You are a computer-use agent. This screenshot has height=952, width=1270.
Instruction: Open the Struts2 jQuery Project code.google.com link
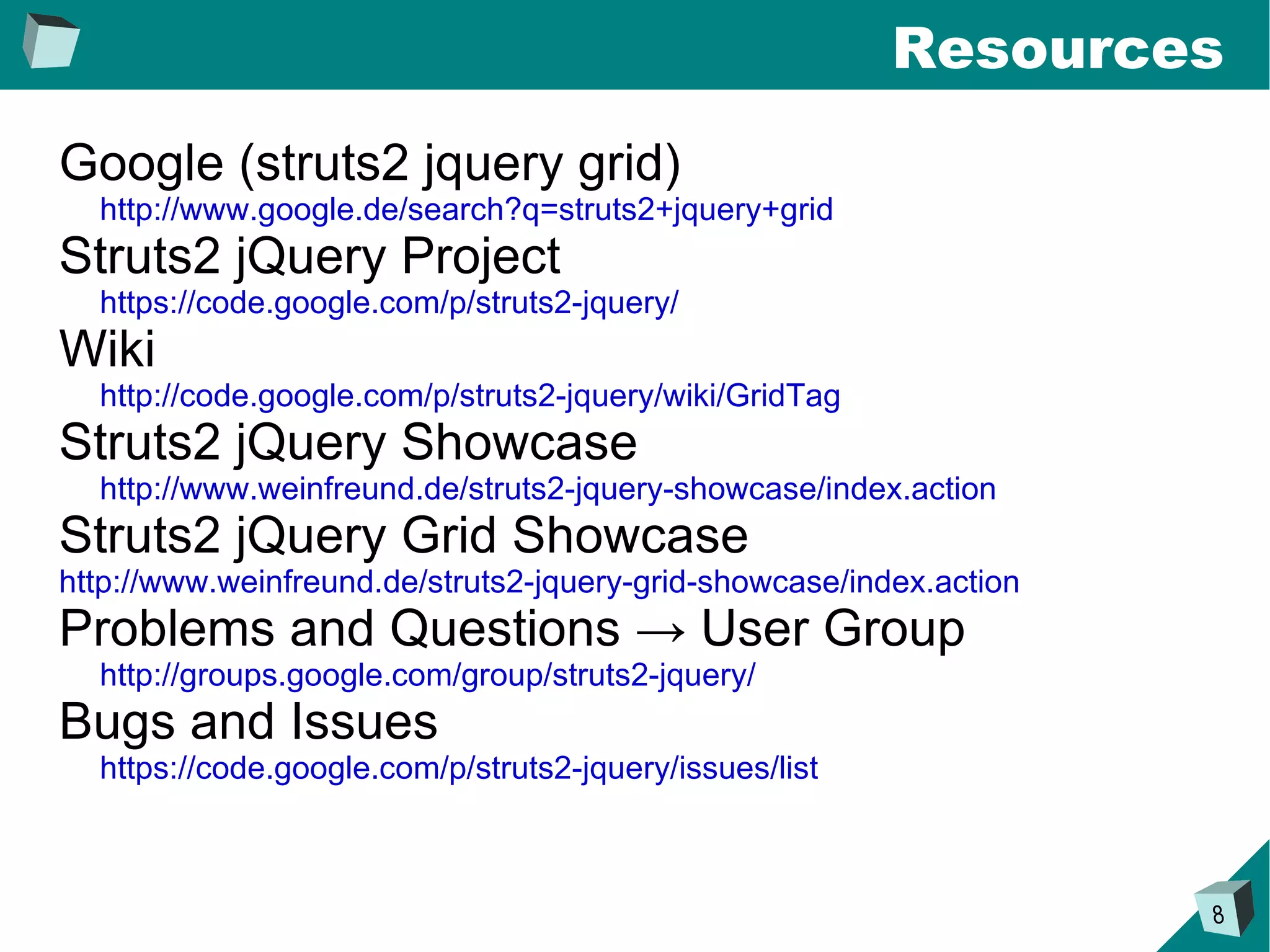[389, 303]
